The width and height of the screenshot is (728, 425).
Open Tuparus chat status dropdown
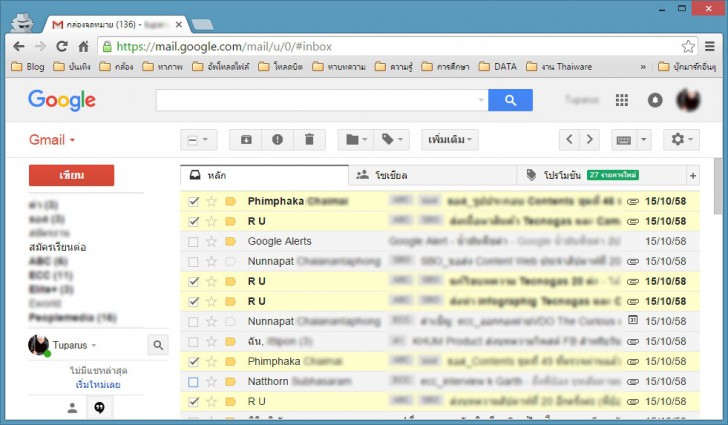click(94, 346)
